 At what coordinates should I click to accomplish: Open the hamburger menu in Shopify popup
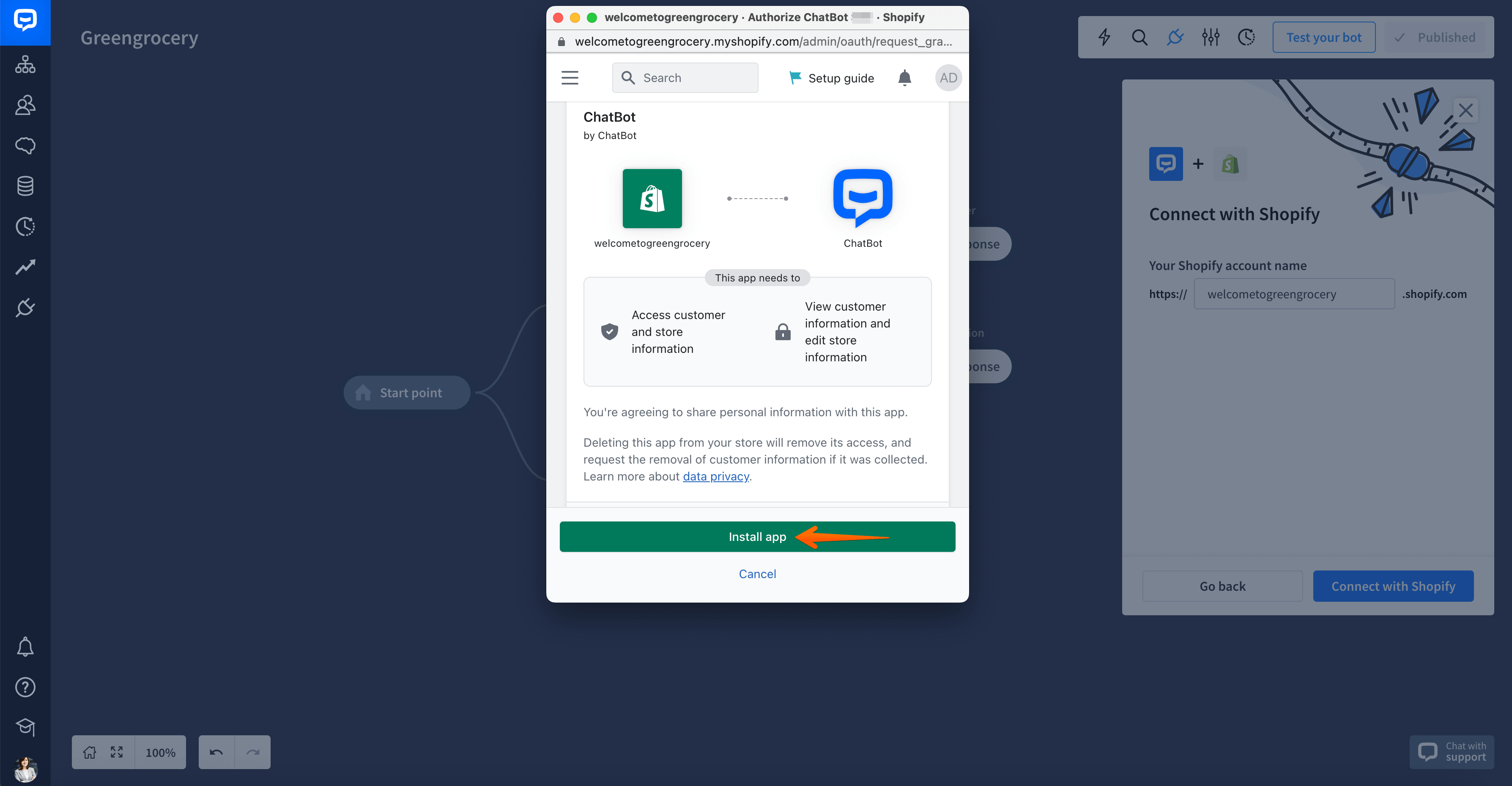[x=570, y=78]
